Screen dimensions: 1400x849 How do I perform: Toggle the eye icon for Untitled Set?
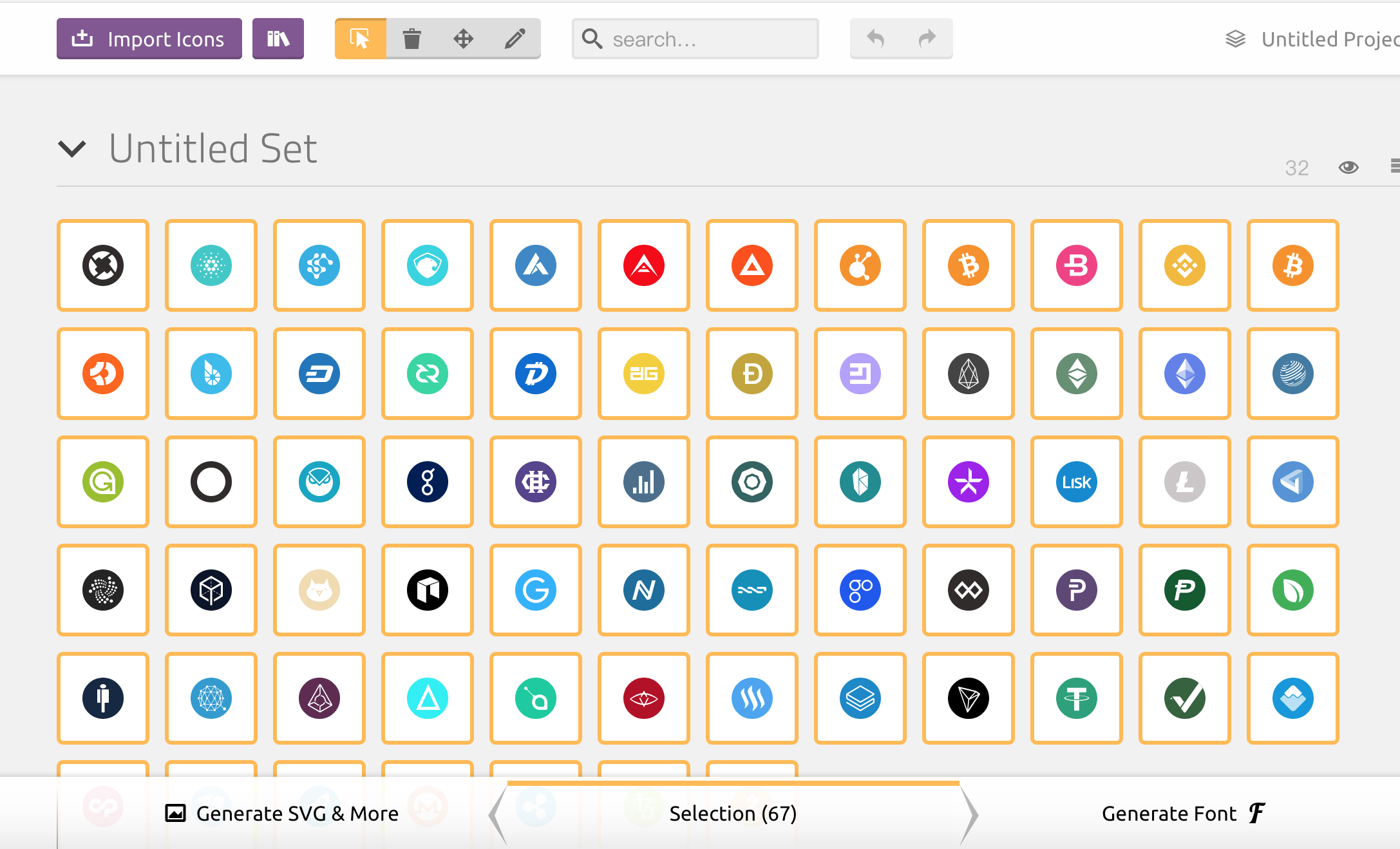pyautogui.click(x=1348, y=167)
